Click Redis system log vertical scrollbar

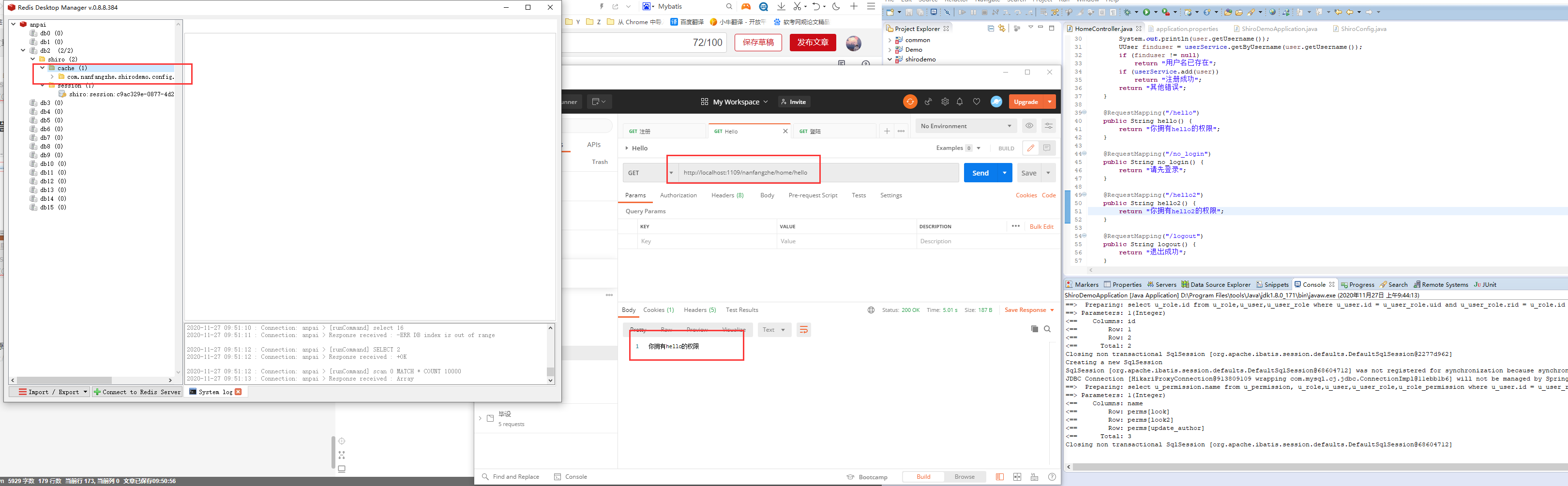550,354
